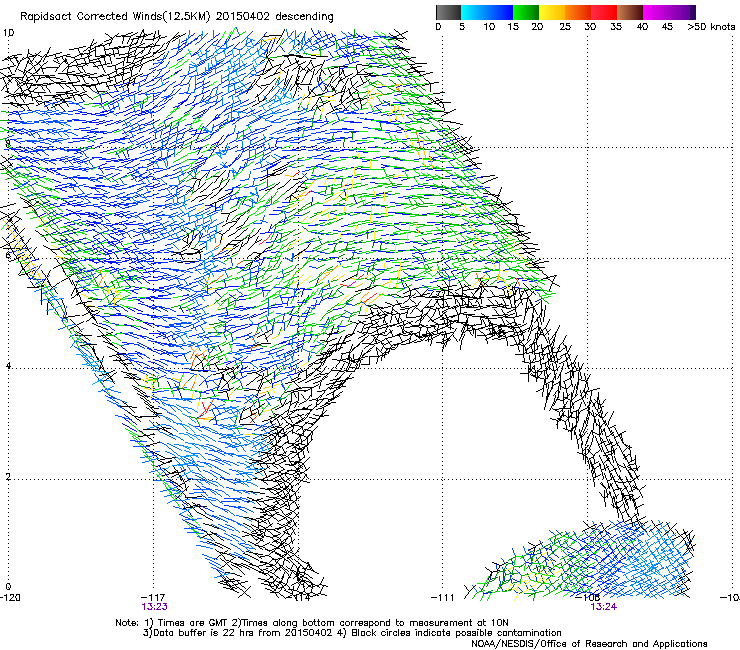Click the orange 25-30 knots legend swatch
Screen dimensions: 740x650
pos(578,12)
